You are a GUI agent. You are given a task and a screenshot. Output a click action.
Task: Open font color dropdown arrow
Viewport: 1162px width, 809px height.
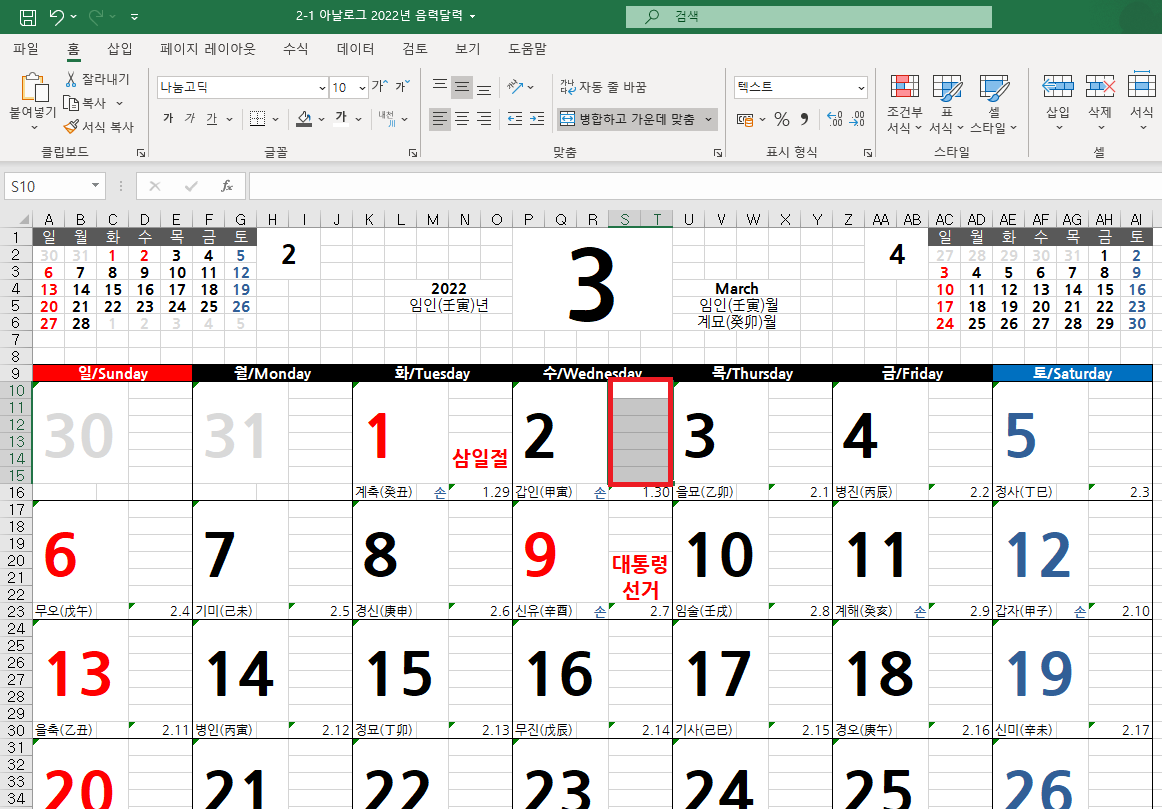tap(359, 119)
